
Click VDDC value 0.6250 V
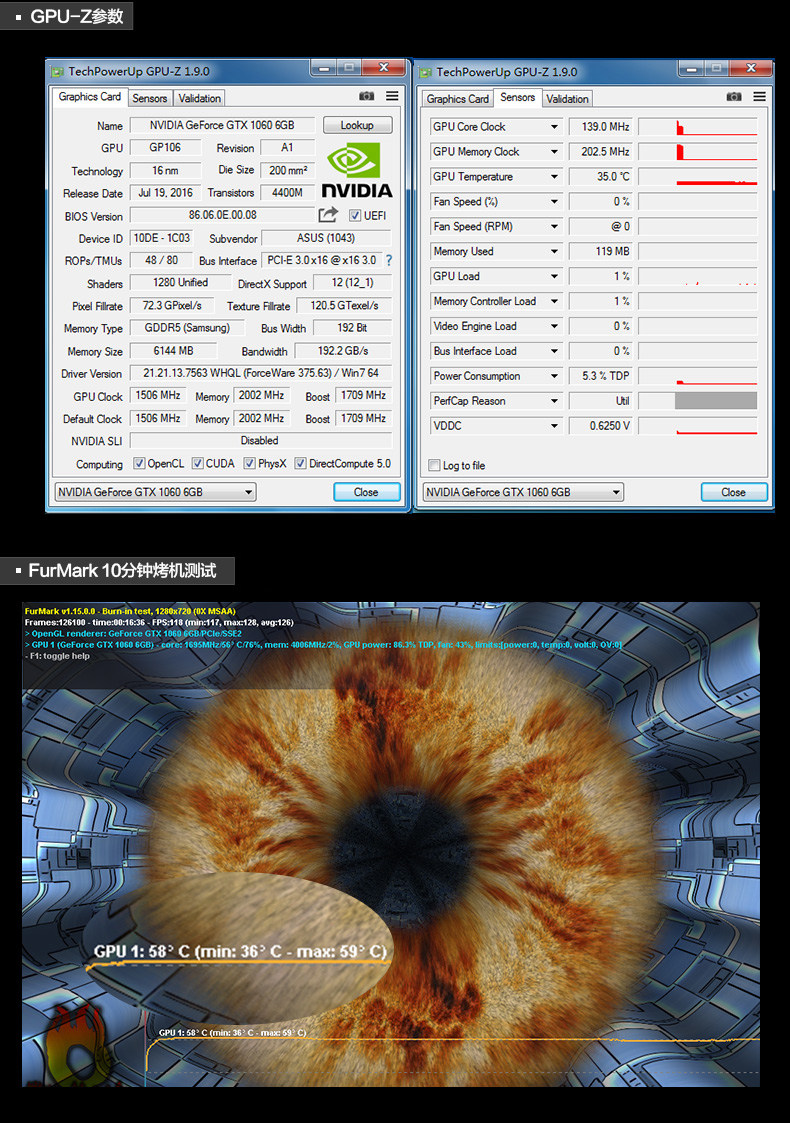pyautogui.click(x=601, y=426)
